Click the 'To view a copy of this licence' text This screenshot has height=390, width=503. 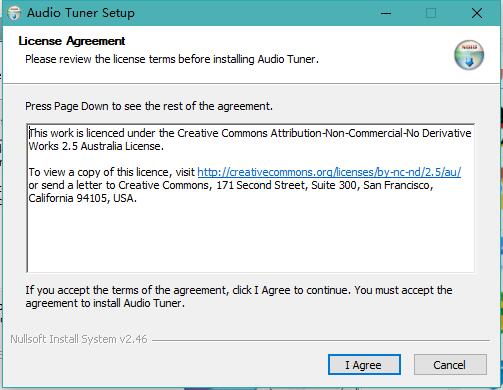point(112,172)
